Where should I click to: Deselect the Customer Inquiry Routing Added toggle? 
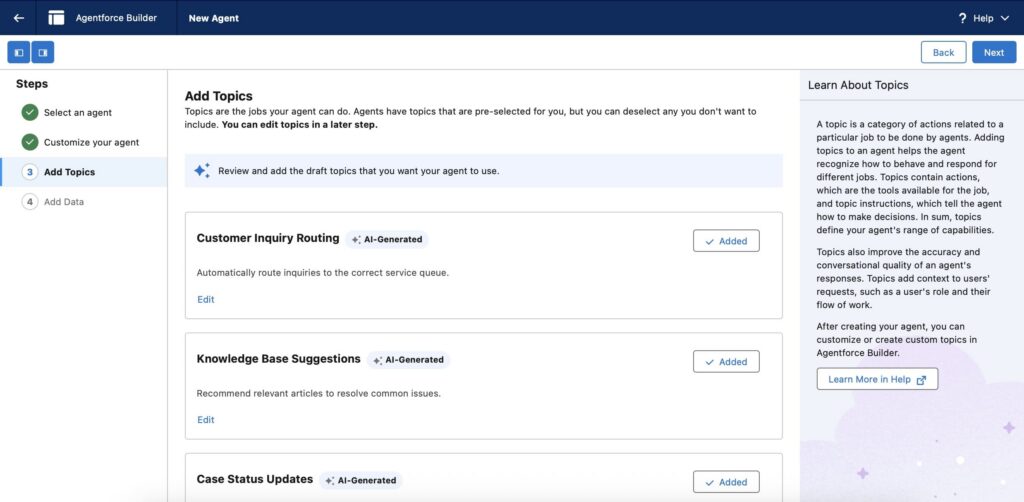pos(726,241)
